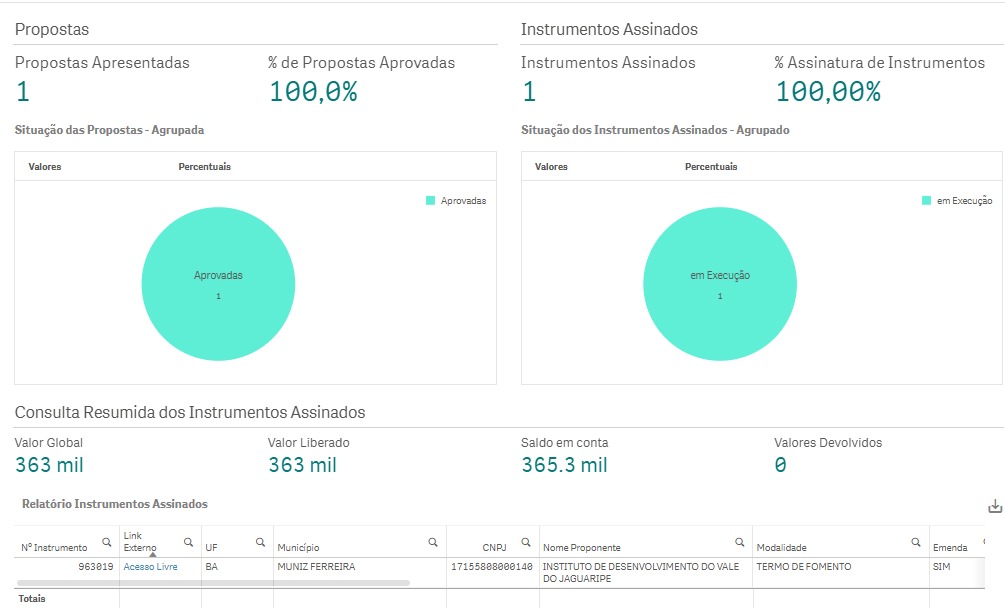
Task: Click the Valor Global amount 363 mil
Action: point(50,465)
